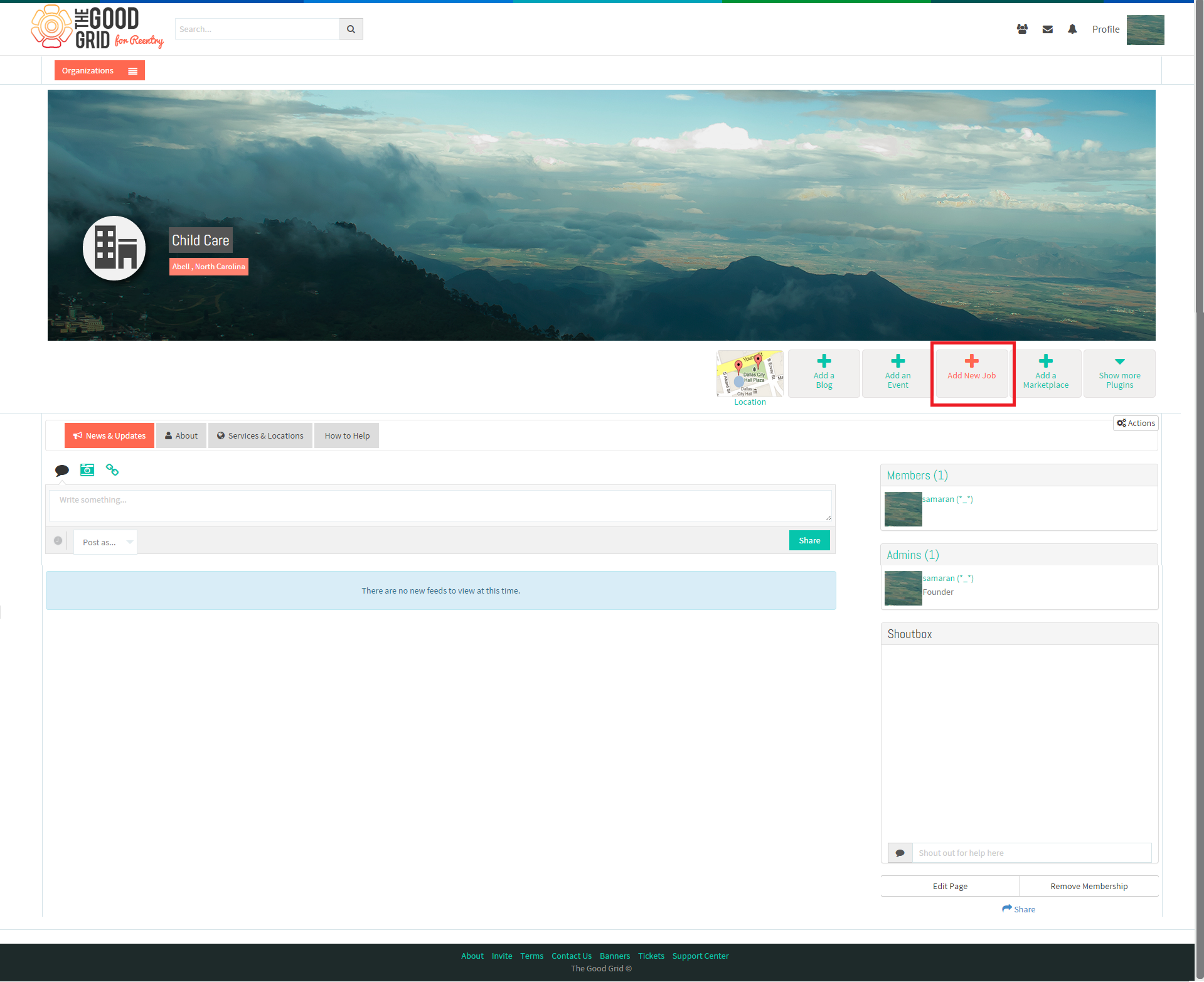
Task: Click the green Share post button
Action: pyautogui.click(x=809, y=540)
